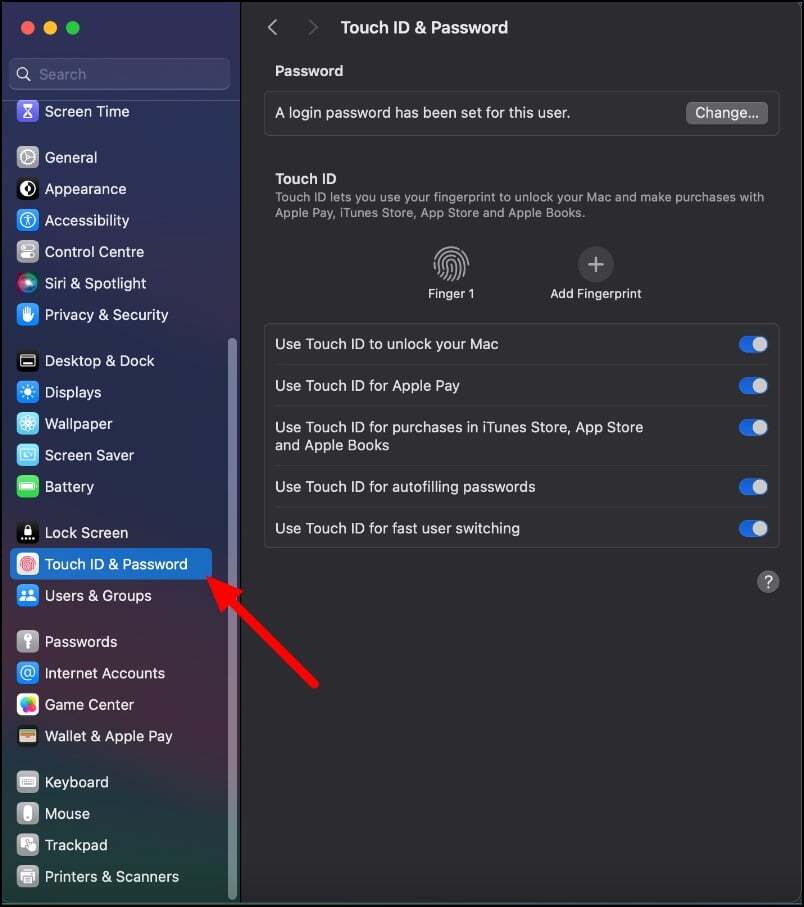
Task: Toggle Touch ID for fast user switching
Action: [x=753, y=528]
